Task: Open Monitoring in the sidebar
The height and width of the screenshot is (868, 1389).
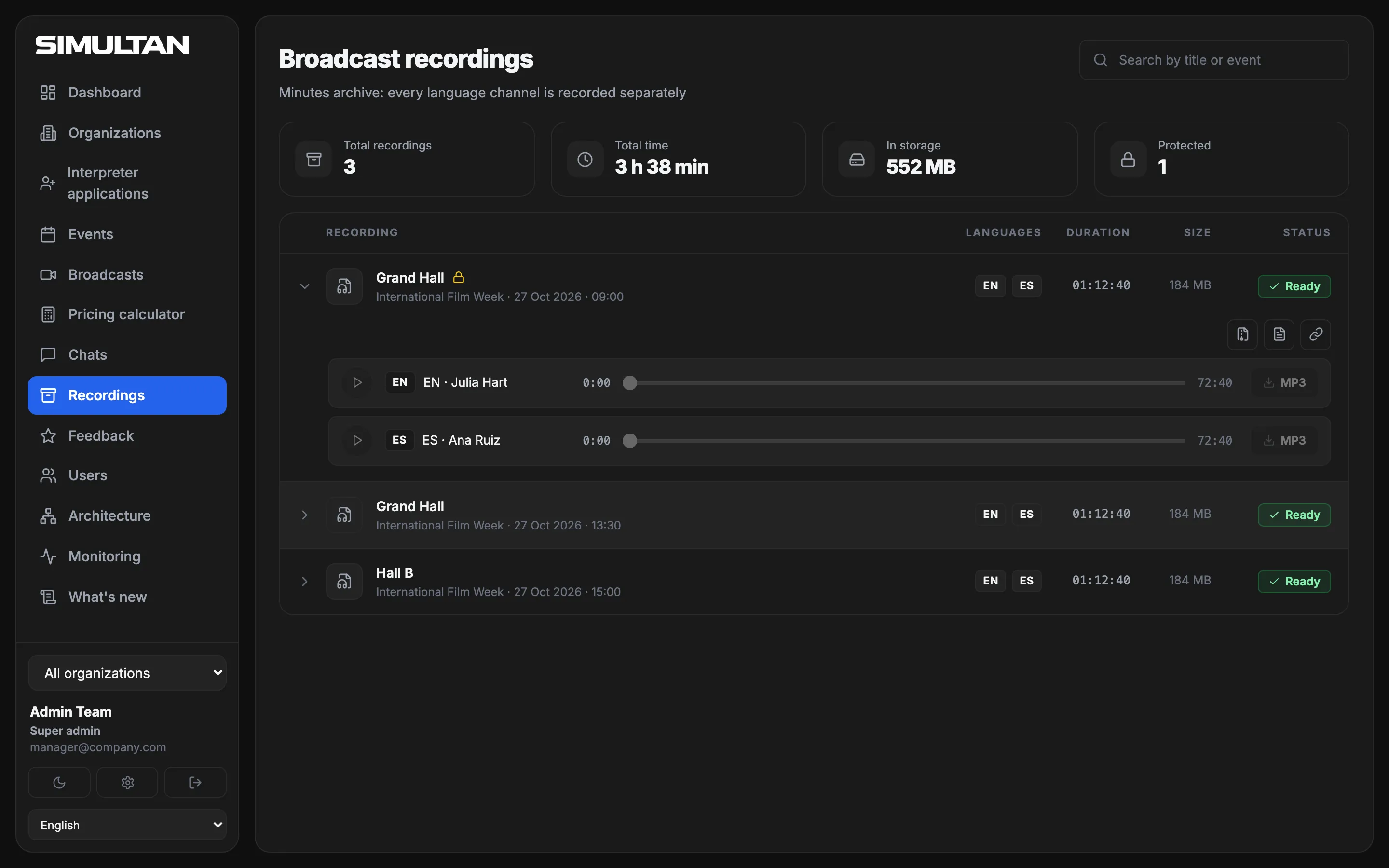Action: tap(127, 556)
